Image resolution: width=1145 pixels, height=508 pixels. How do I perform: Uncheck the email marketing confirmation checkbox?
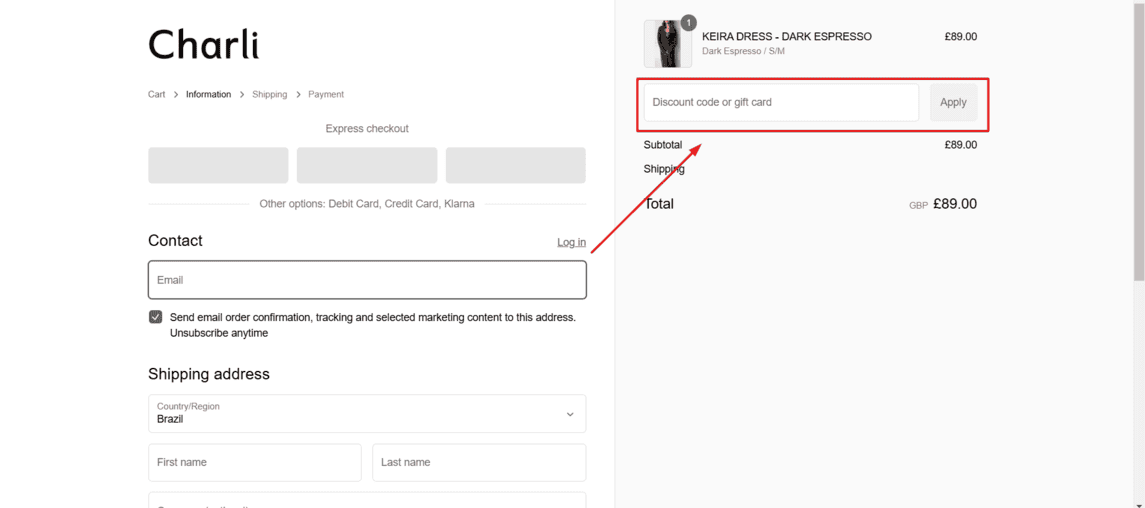click(x=156, y=317)
